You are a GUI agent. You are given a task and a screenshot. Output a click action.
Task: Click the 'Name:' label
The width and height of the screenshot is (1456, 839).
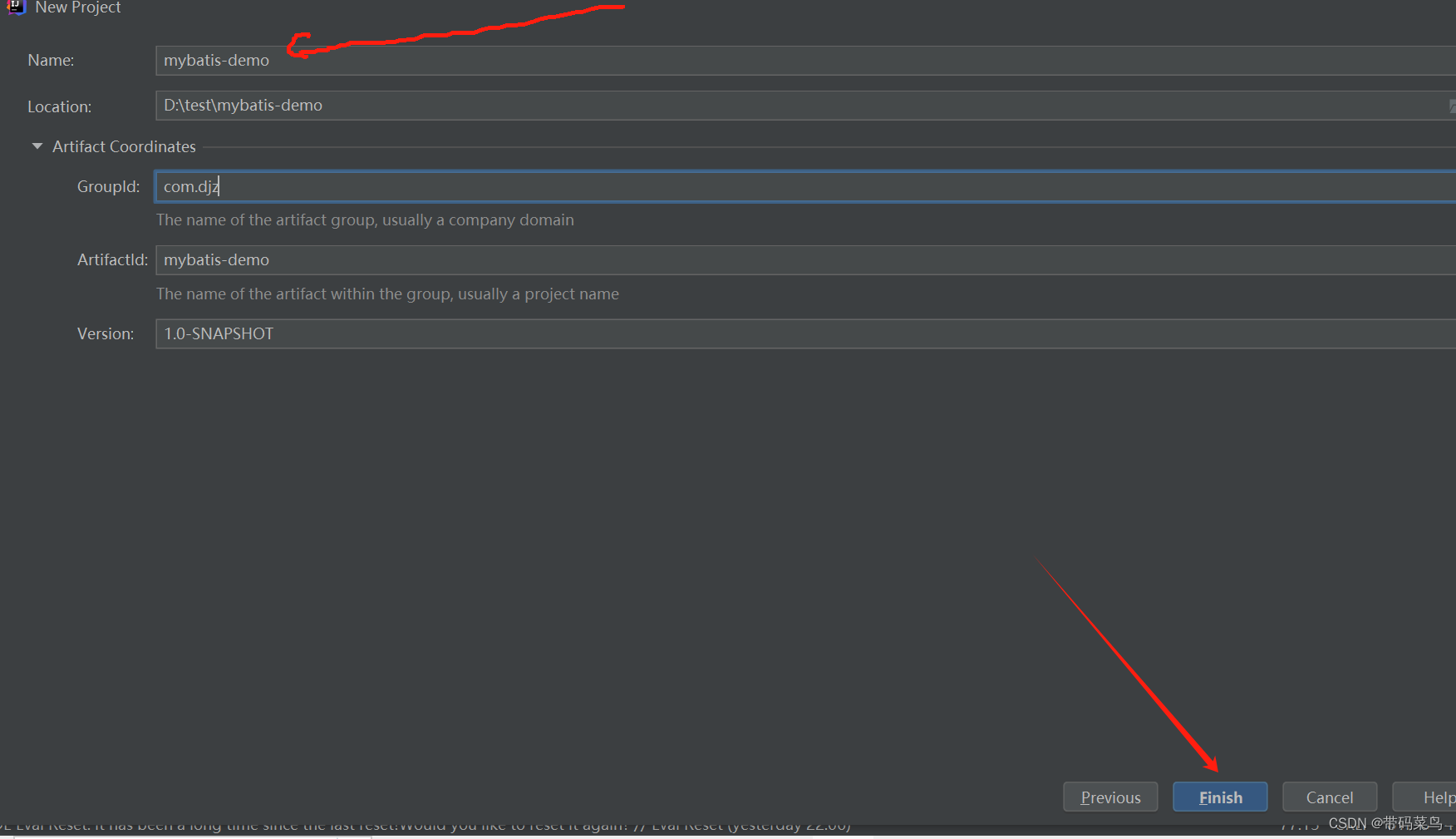click(51, 61)
